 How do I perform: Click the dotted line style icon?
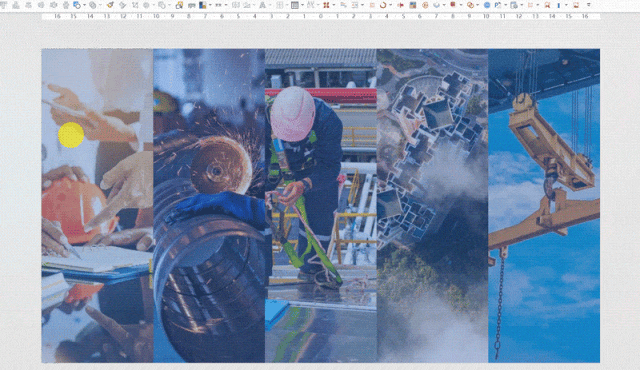[x=218, y=5]
